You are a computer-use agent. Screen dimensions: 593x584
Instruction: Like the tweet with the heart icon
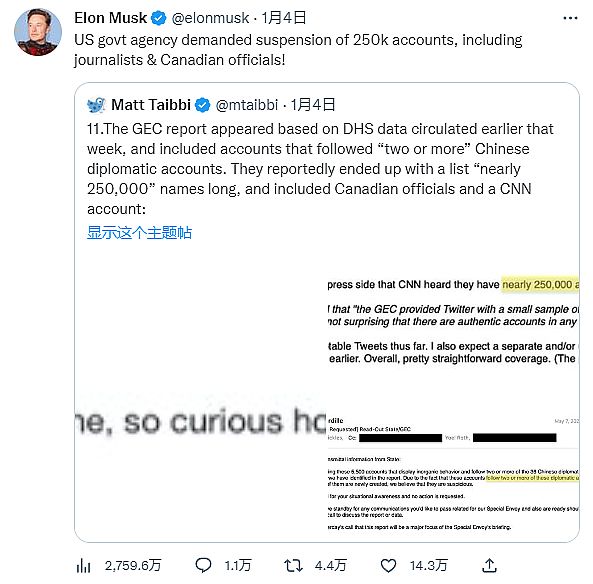click(x=388, y=566)
